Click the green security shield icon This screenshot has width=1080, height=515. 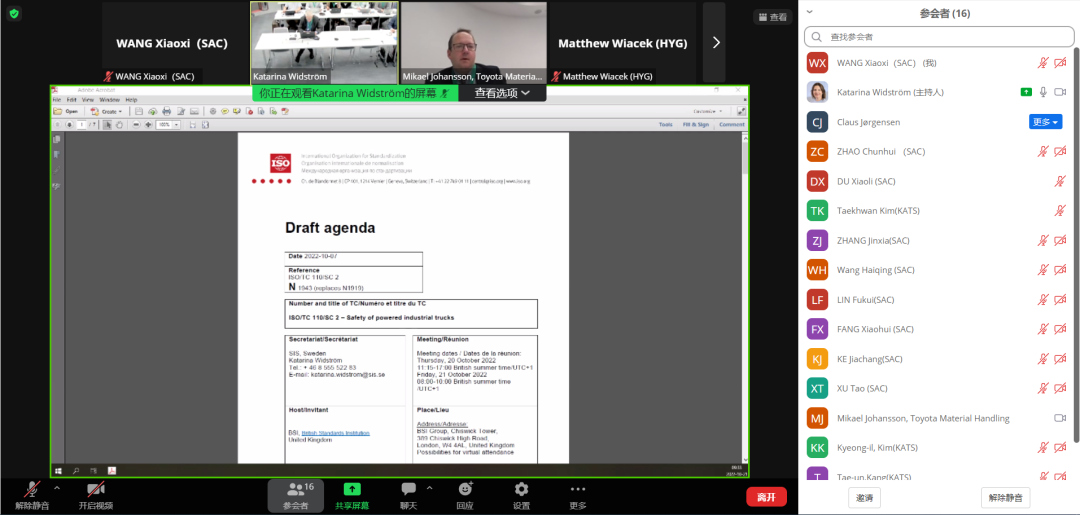14,14
